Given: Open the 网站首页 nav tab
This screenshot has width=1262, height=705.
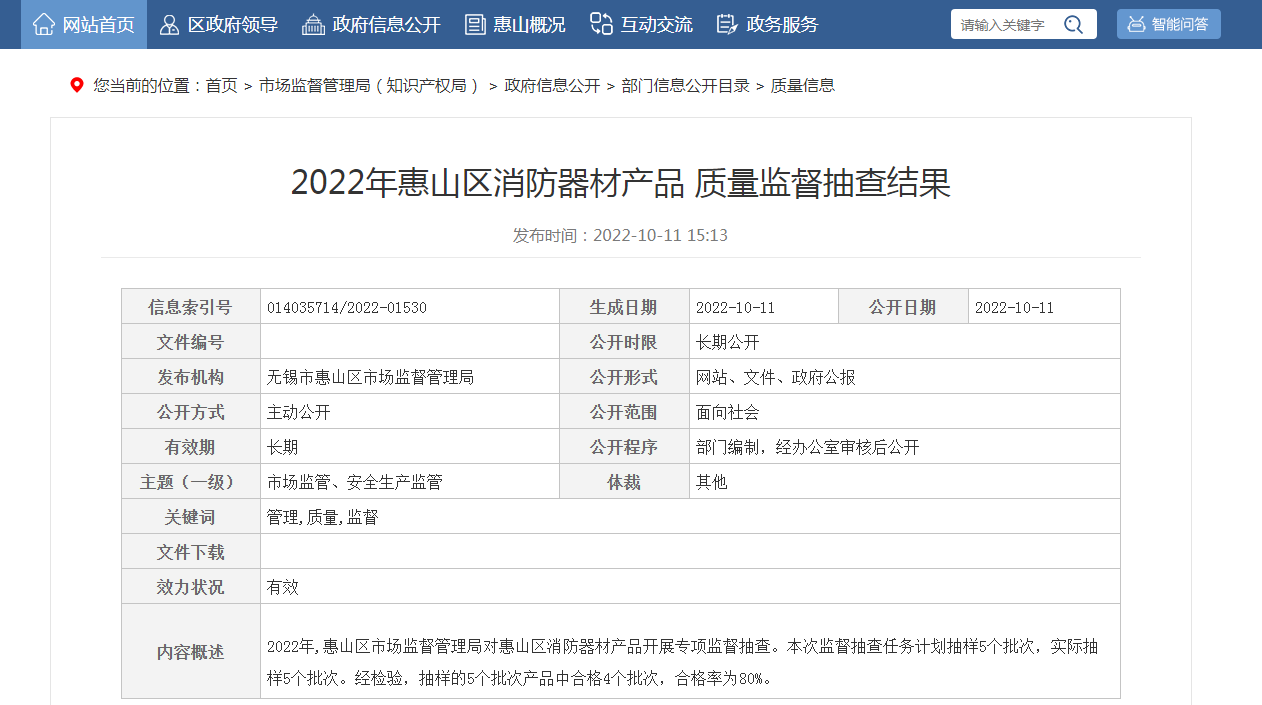Looking at the screenshot, I should 84,24.
